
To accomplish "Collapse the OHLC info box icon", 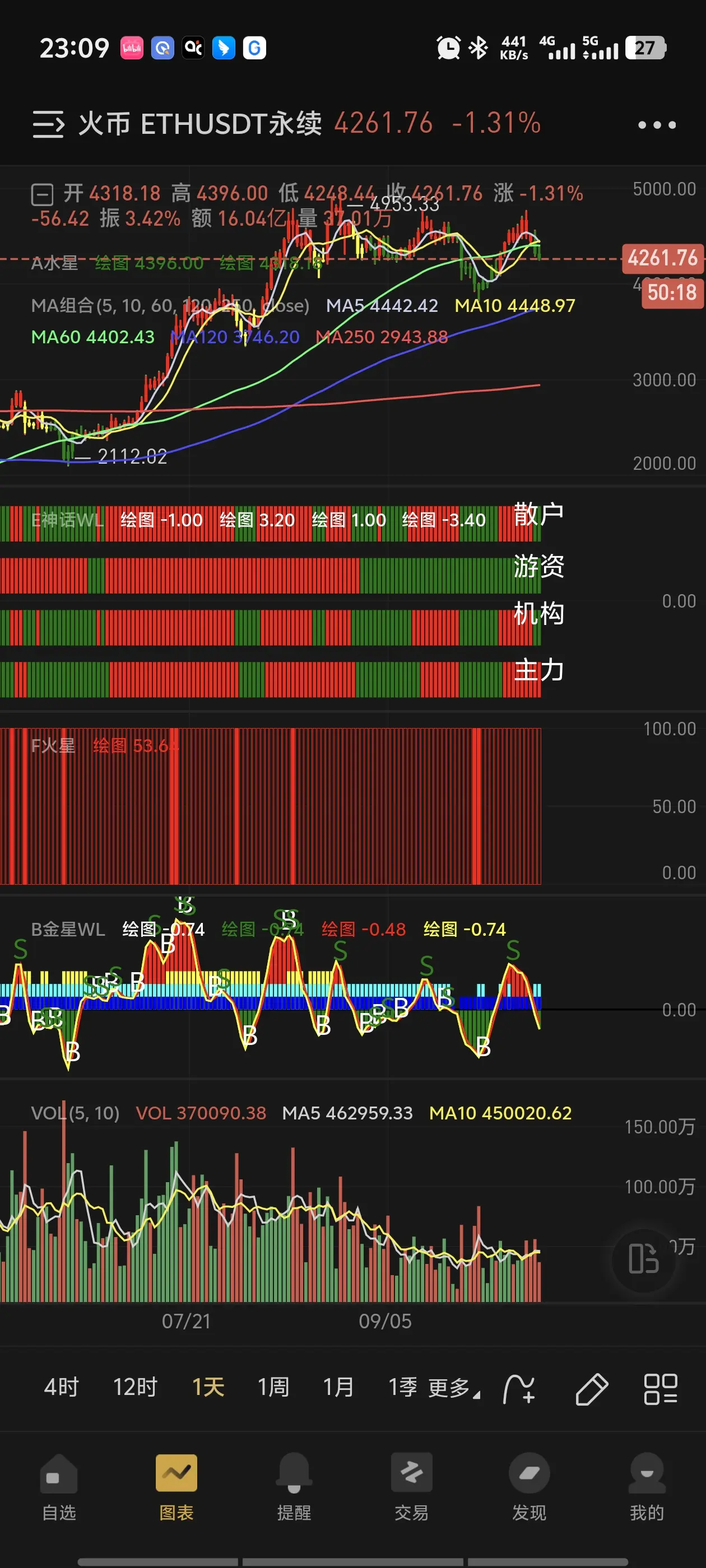I will tap(43, 195).
